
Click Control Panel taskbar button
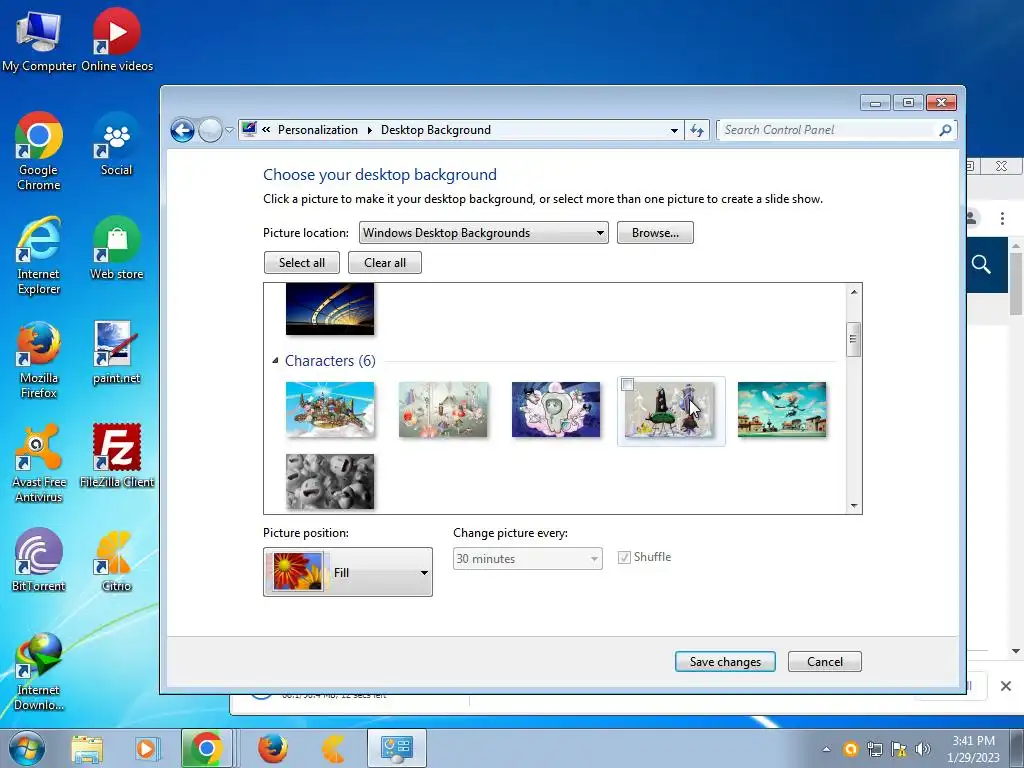pos(396,748)
